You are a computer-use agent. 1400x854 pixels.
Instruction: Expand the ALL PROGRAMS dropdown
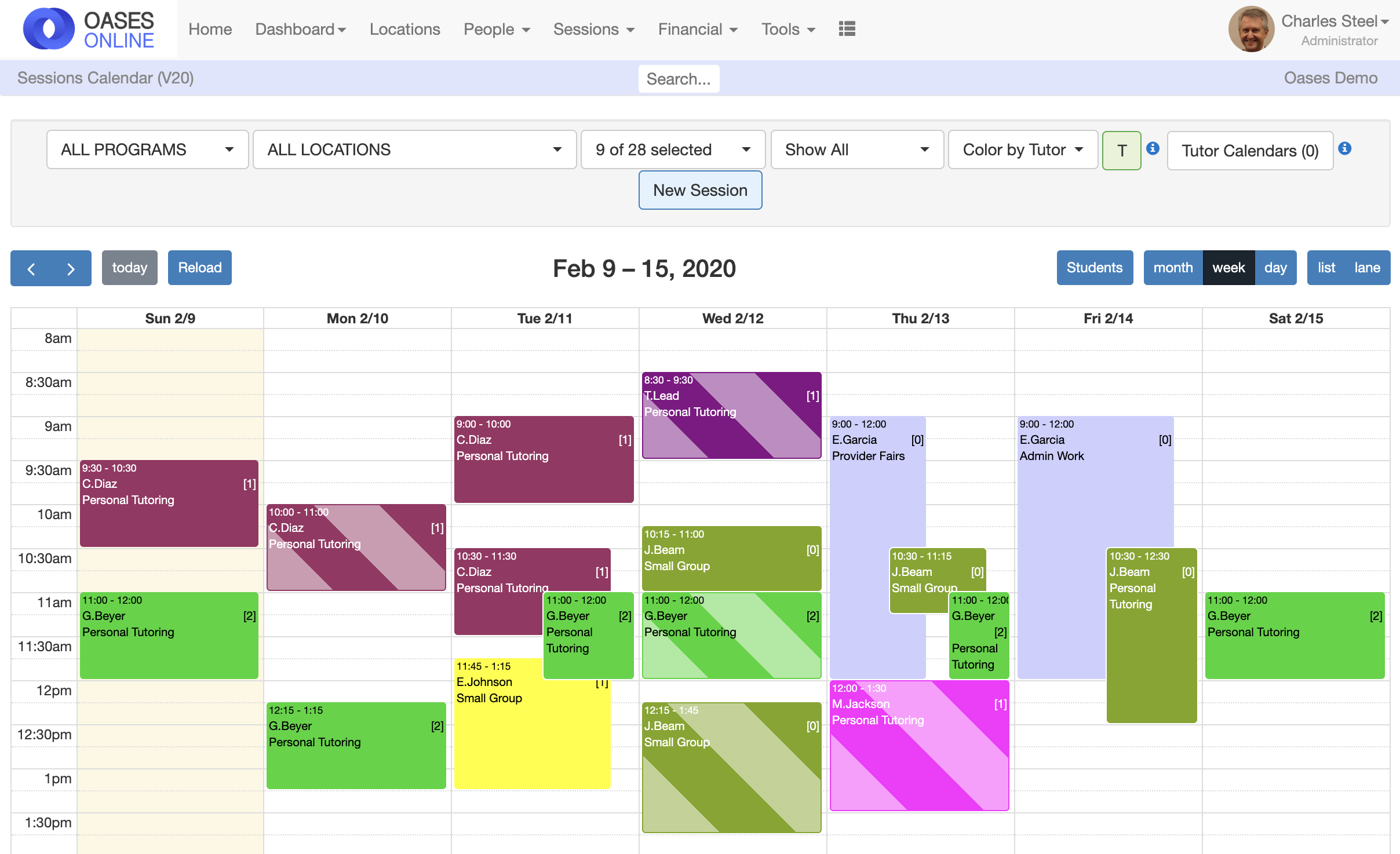[147, 149]
